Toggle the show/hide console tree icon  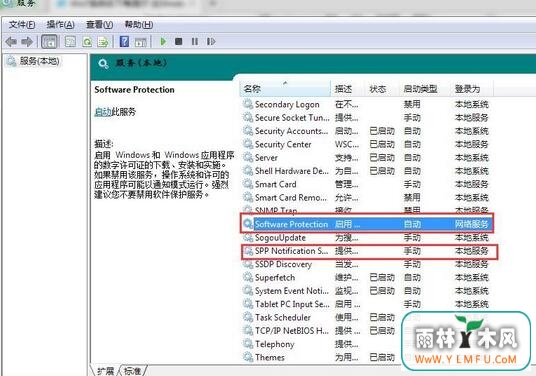point(49,42)
